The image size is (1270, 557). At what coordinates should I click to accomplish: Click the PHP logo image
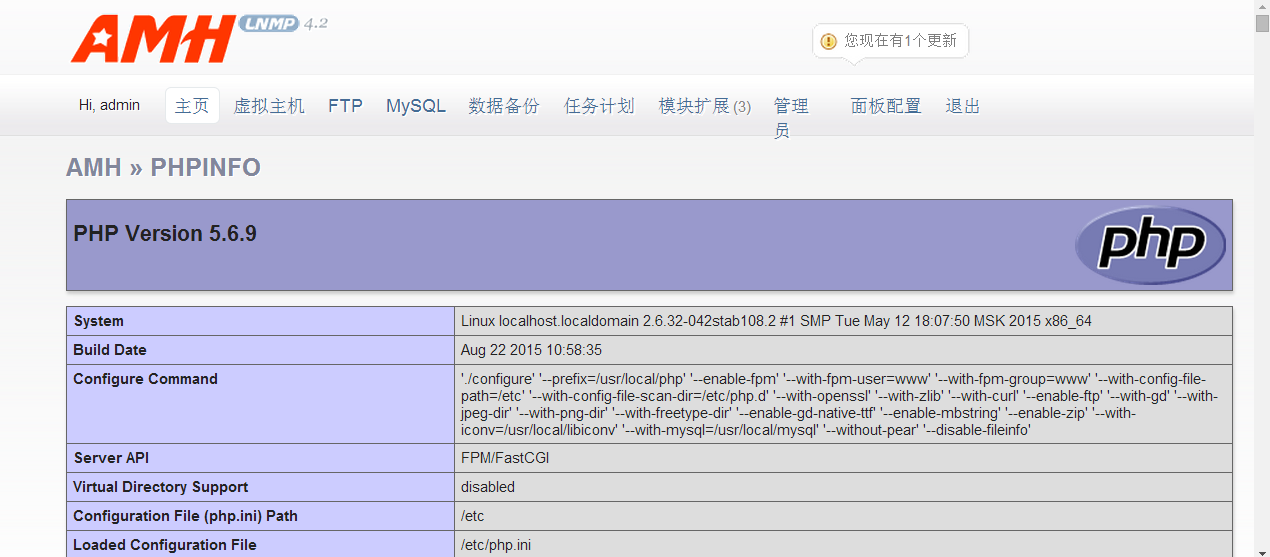1150,245
